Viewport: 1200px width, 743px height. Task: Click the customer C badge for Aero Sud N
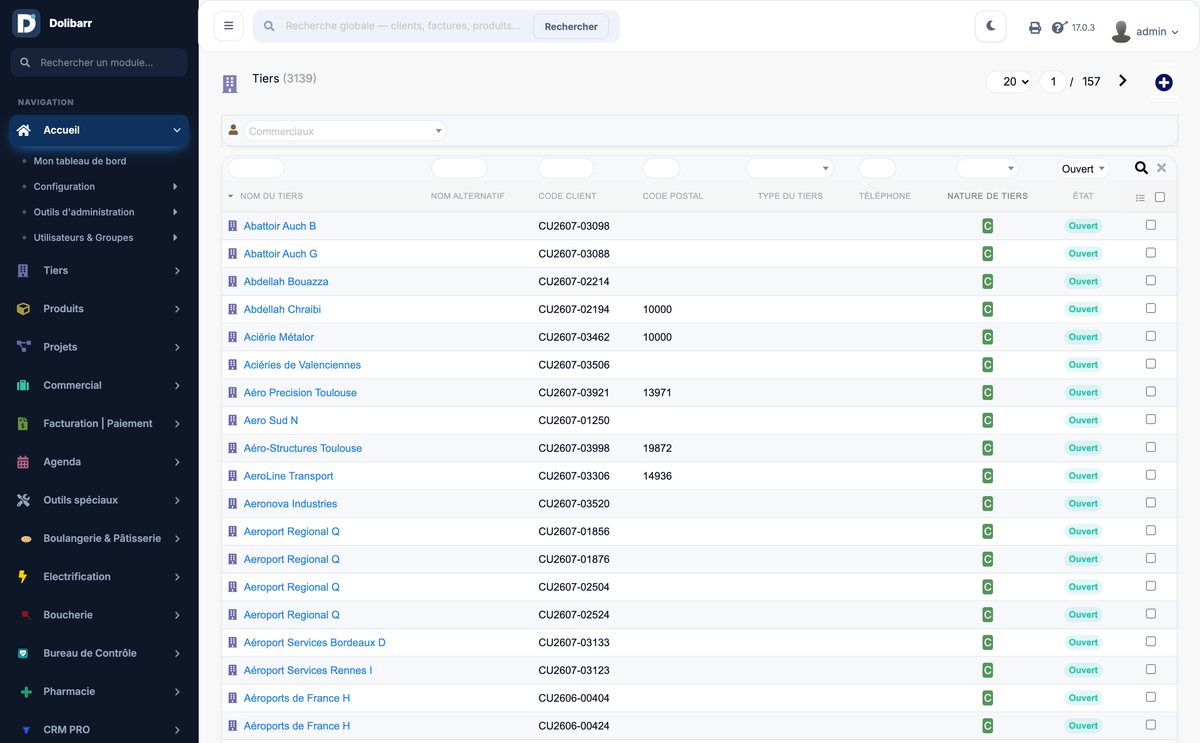[x=987, y=420]
